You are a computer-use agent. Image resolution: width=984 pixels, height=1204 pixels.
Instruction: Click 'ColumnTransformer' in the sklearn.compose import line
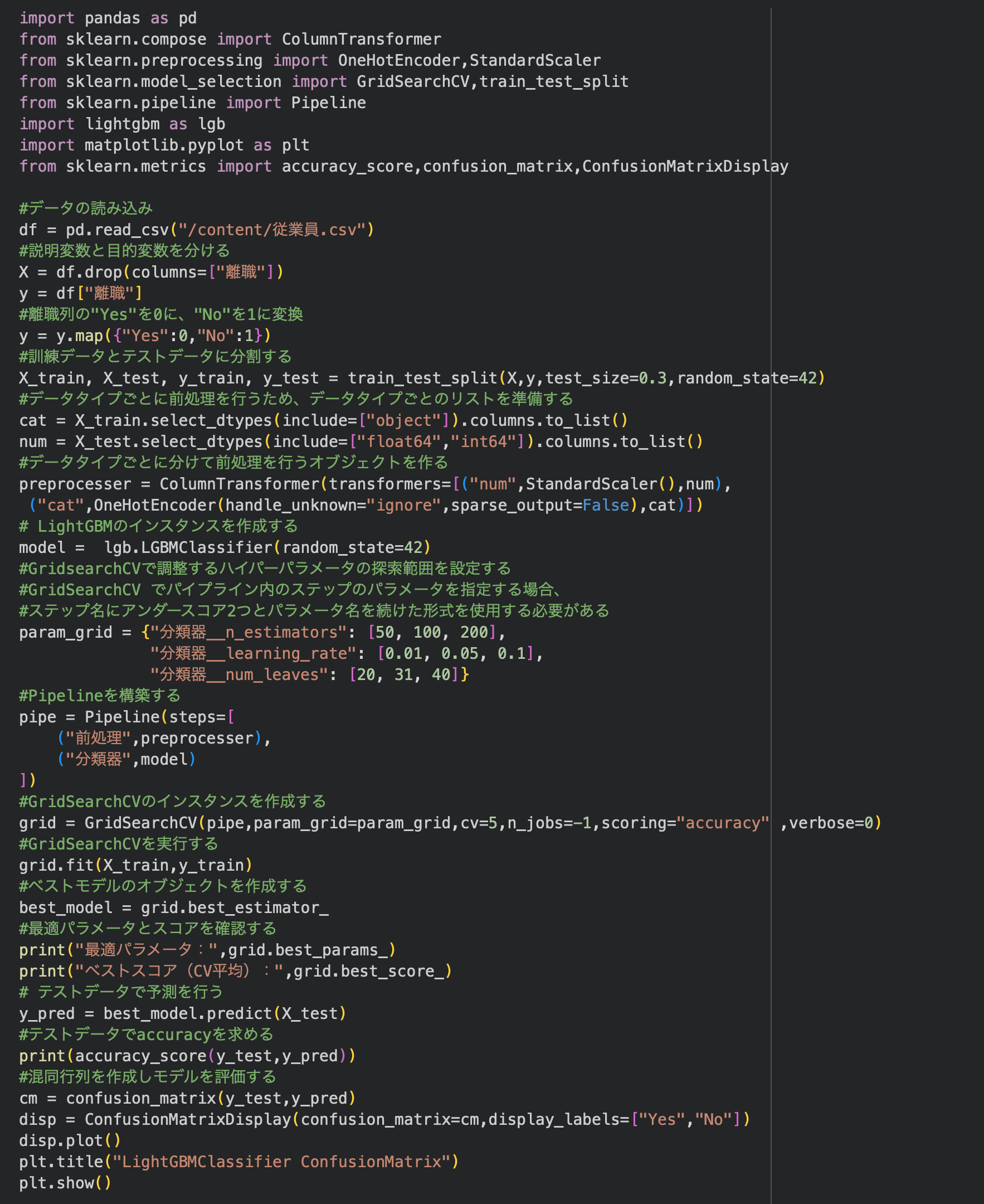361,39
